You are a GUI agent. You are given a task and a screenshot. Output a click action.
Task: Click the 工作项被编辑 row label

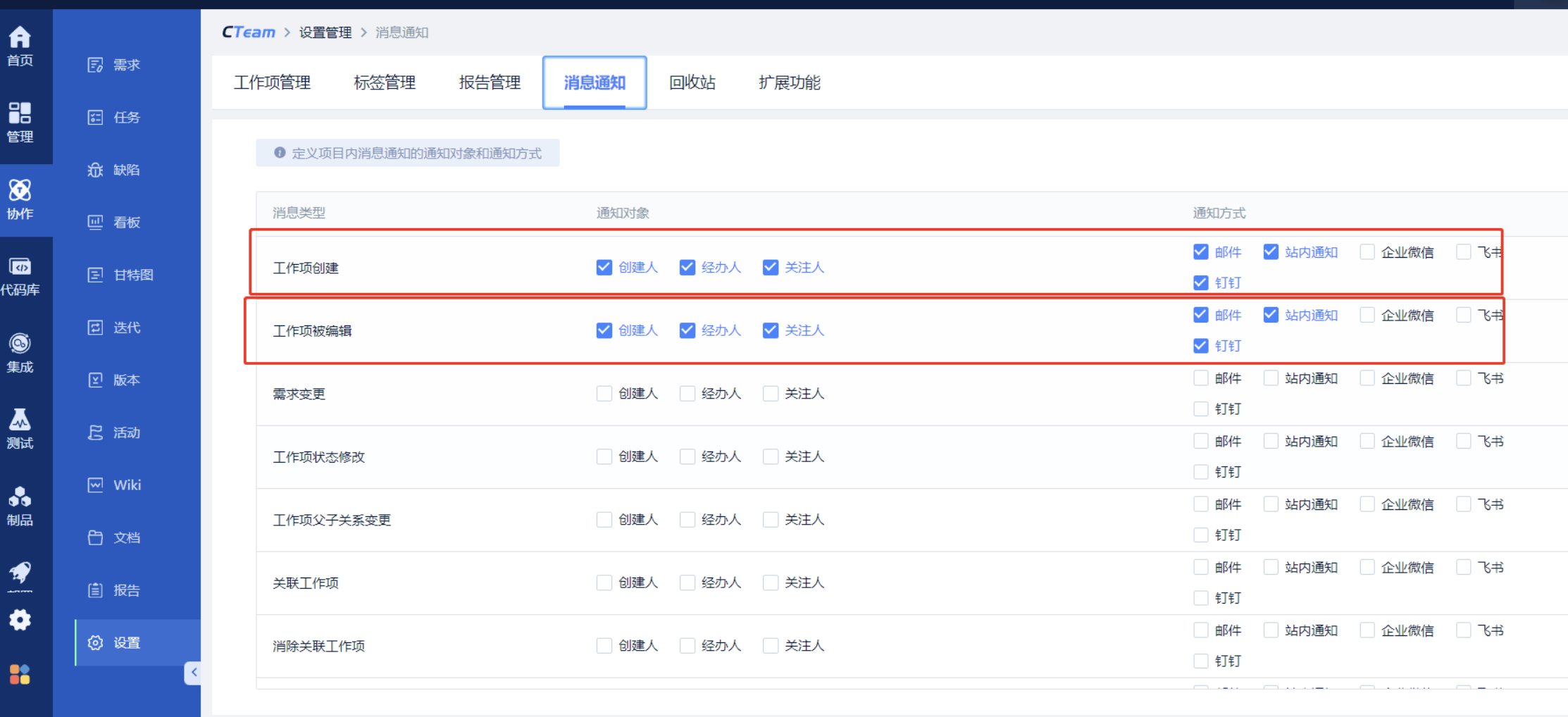(x=312, y=331)
